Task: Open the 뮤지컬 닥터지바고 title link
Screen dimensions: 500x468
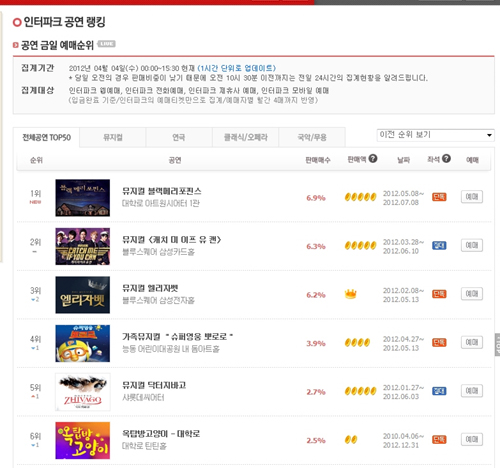Action: pos(154,385)
